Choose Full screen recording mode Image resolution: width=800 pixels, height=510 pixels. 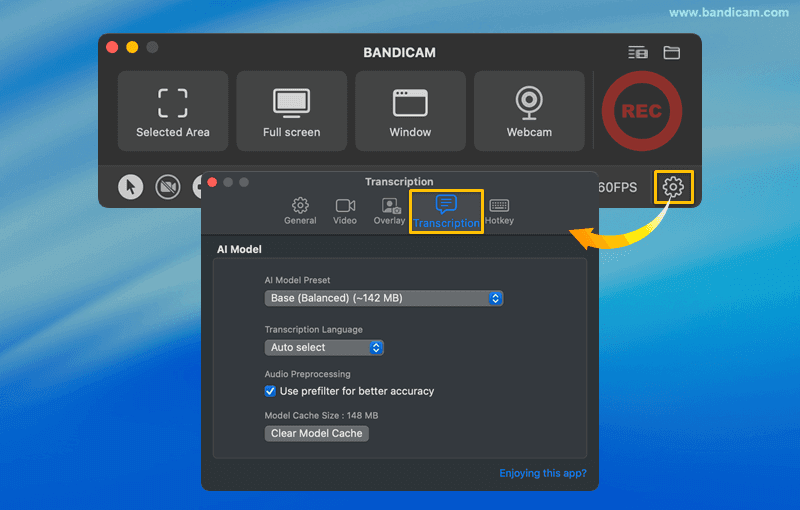coord(291,110)
